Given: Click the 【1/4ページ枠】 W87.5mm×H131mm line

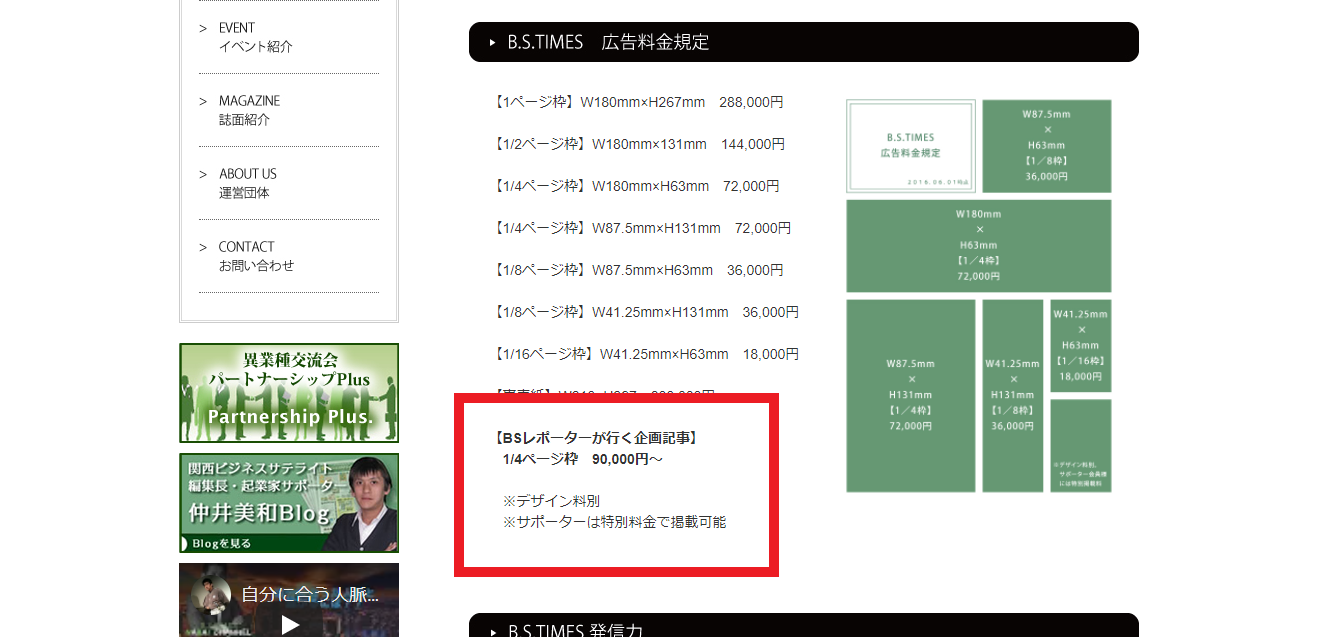Looking at the screenshot, I should point(643,228).
